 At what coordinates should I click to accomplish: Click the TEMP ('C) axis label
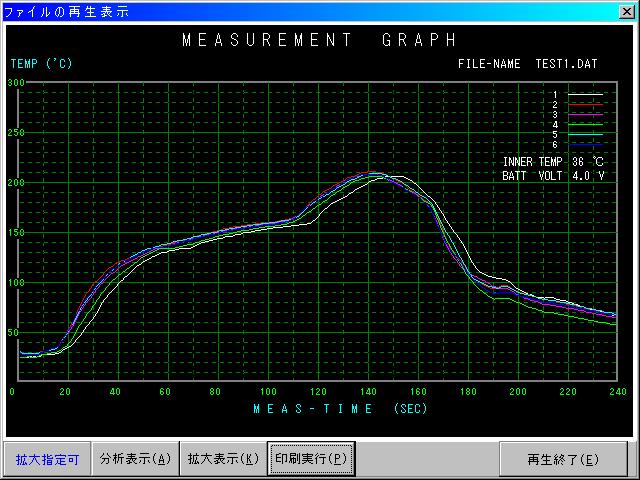(42, 64)
